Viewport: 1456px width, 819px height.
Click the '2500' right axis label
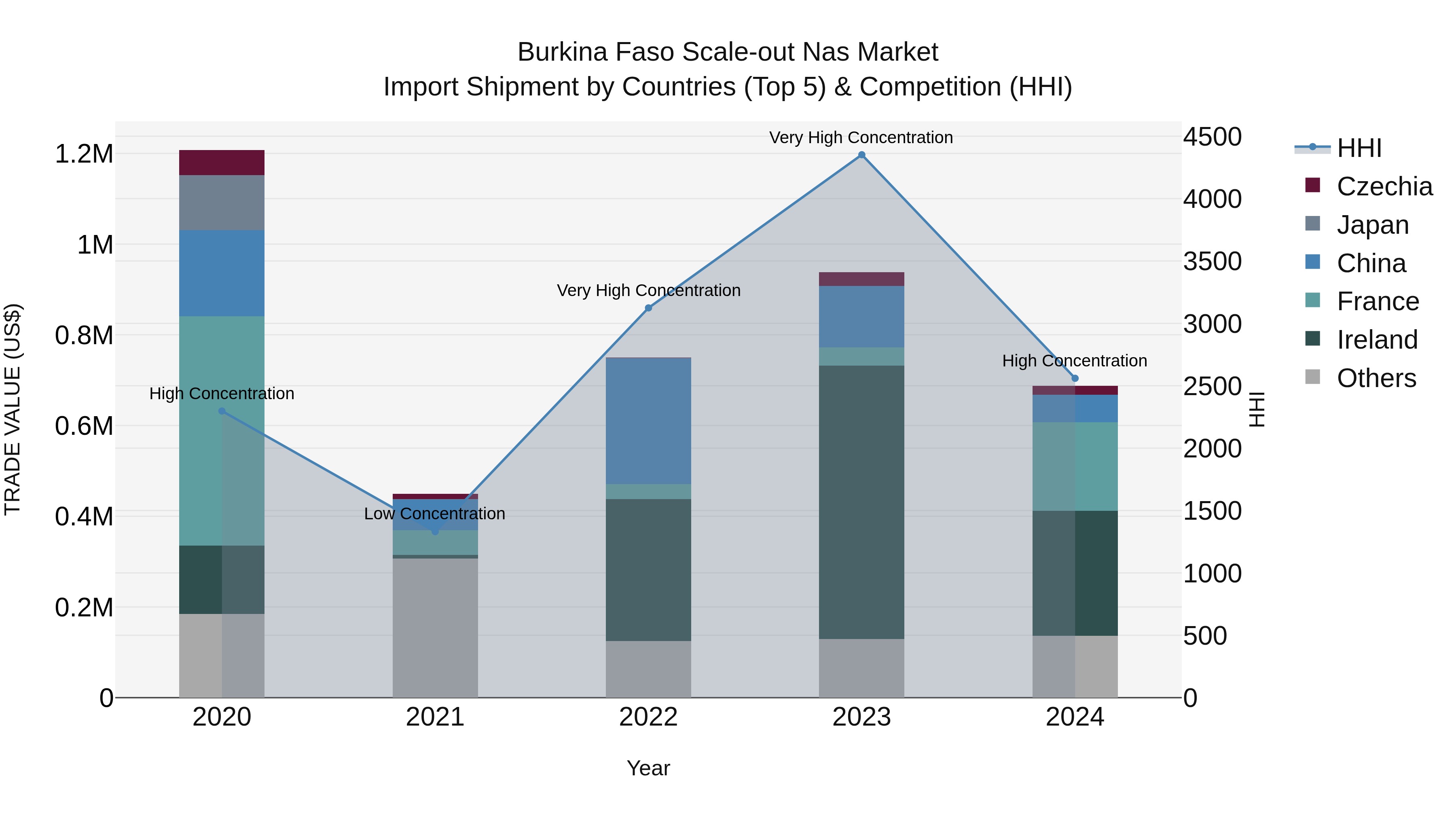click(1213, 387)
